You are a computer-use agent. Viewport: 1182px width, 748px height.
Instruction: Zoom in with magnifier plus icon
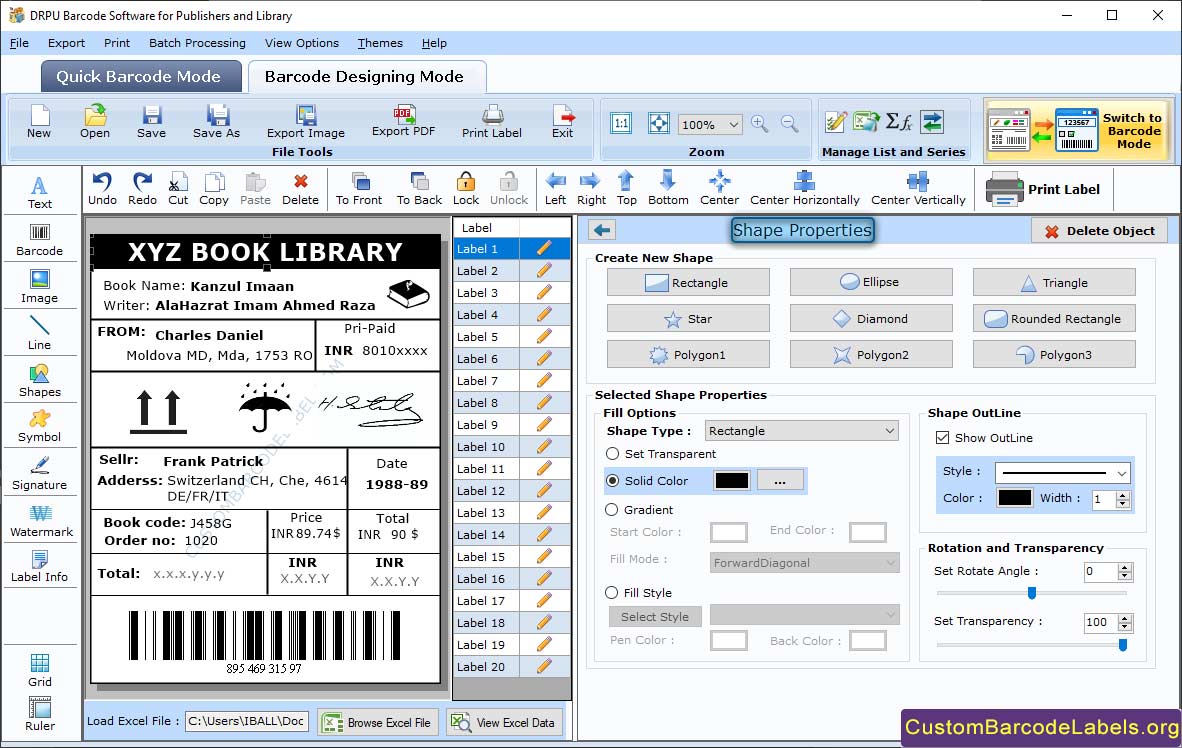(760, 124)
